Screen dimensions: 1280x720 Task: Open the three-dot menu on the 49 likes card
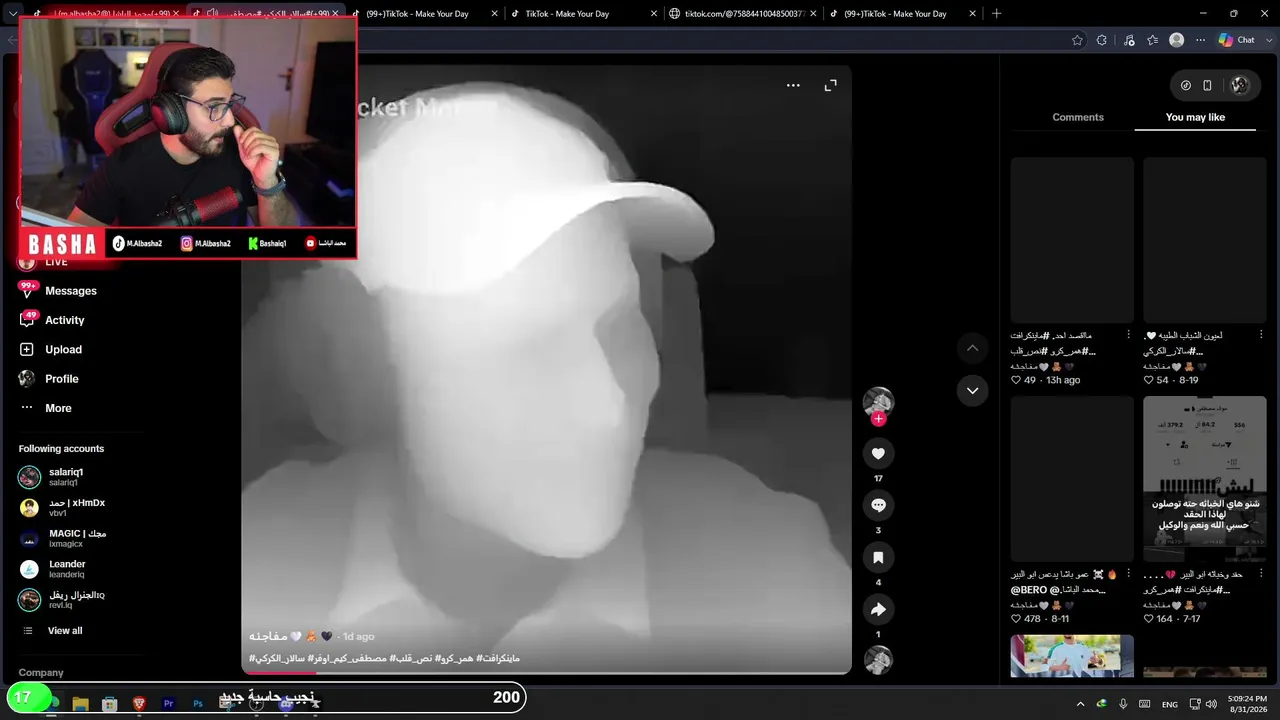pos(1129,335)
